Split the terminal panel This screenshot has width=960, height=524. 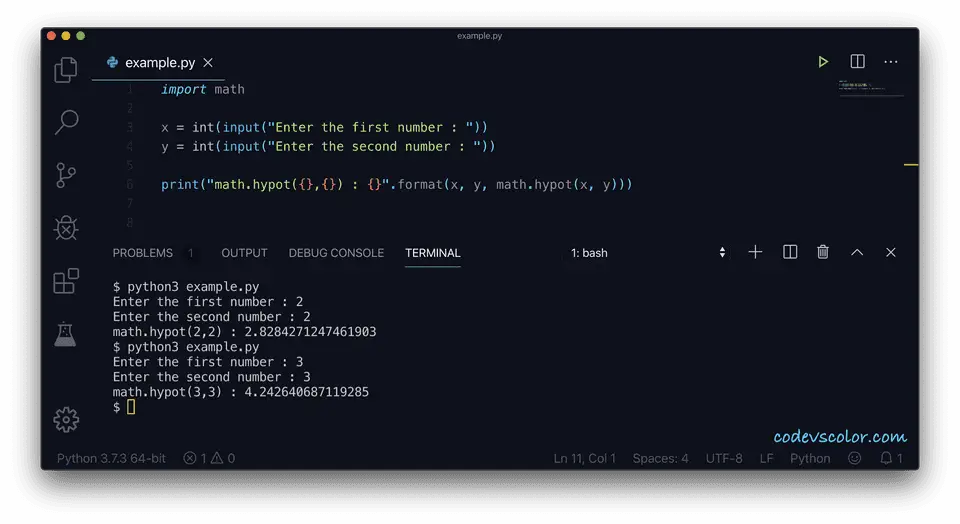[790, 252]
